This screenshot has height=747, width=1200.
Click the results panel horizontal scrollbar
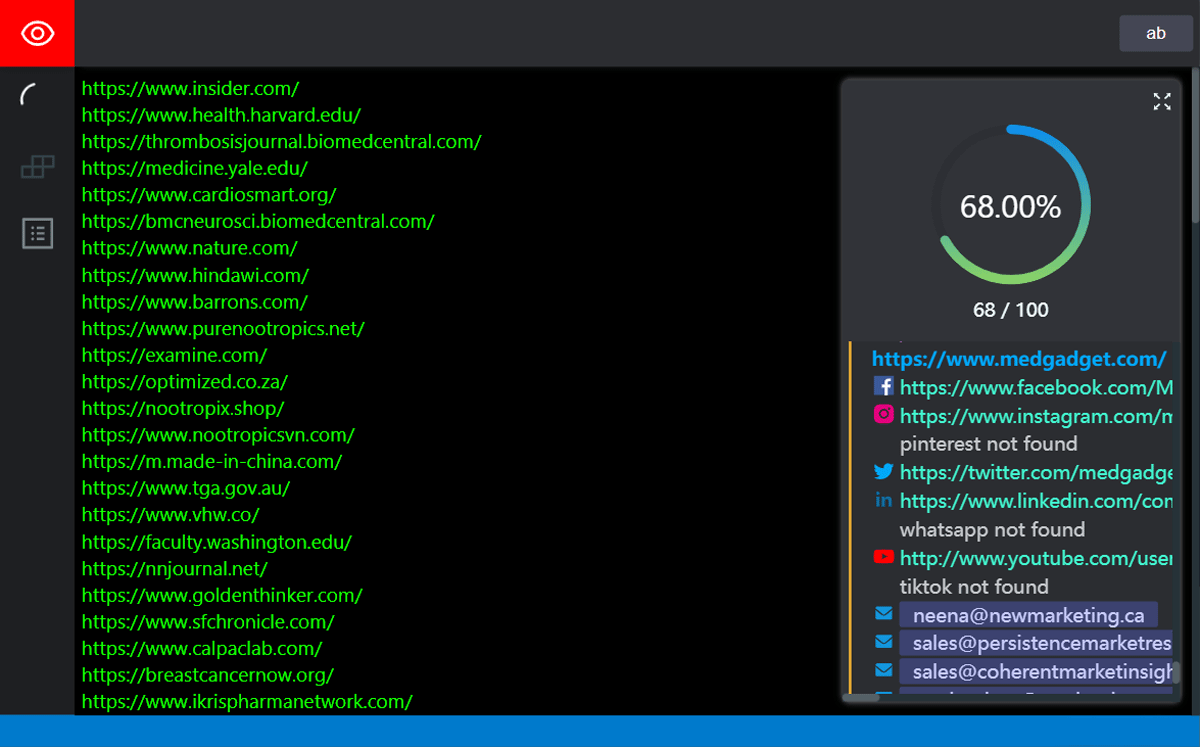[861, 697]
